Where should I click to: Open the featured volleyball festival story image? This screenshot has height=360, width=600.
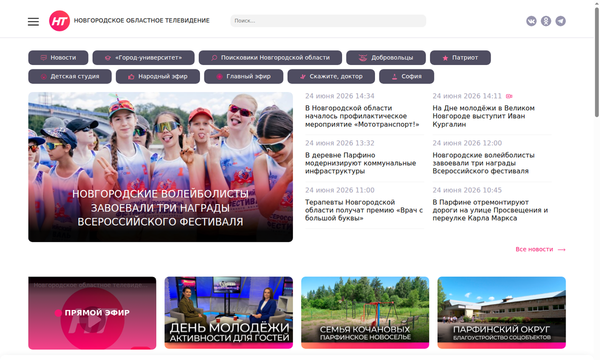(x=160, y=167)
